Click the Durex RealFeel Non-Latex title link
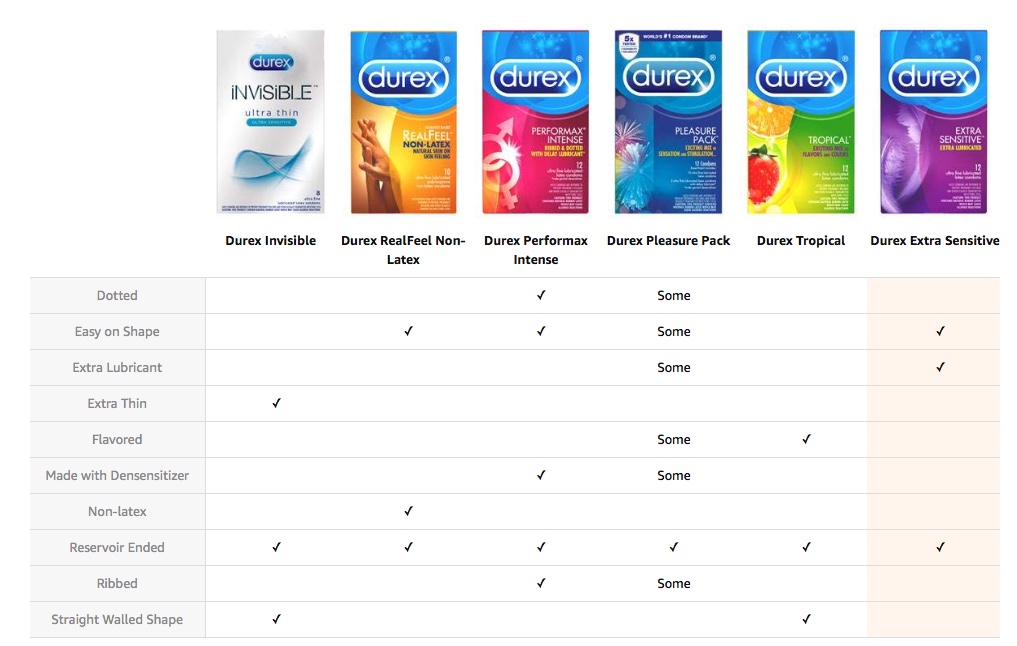 point(403,250)
